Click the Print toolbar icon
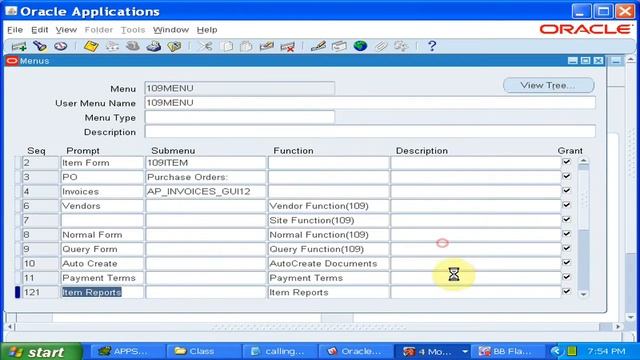This screenshot has width=640, height=360. 153,46
